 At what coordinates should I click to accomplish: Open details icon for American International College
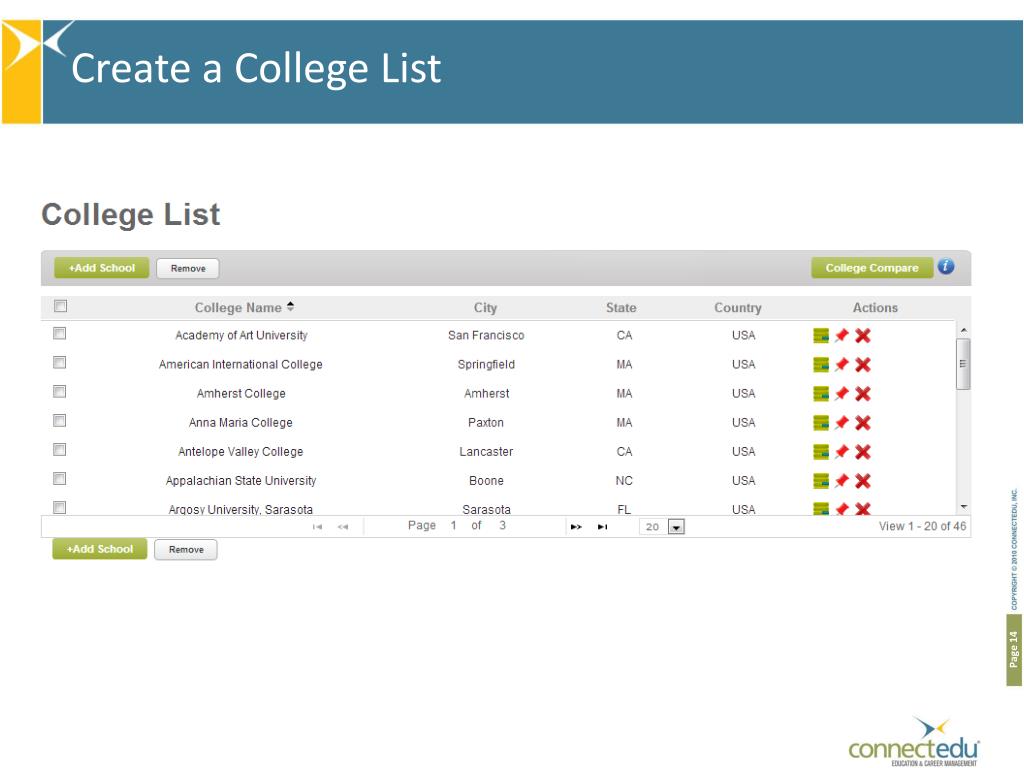[821, 364]
